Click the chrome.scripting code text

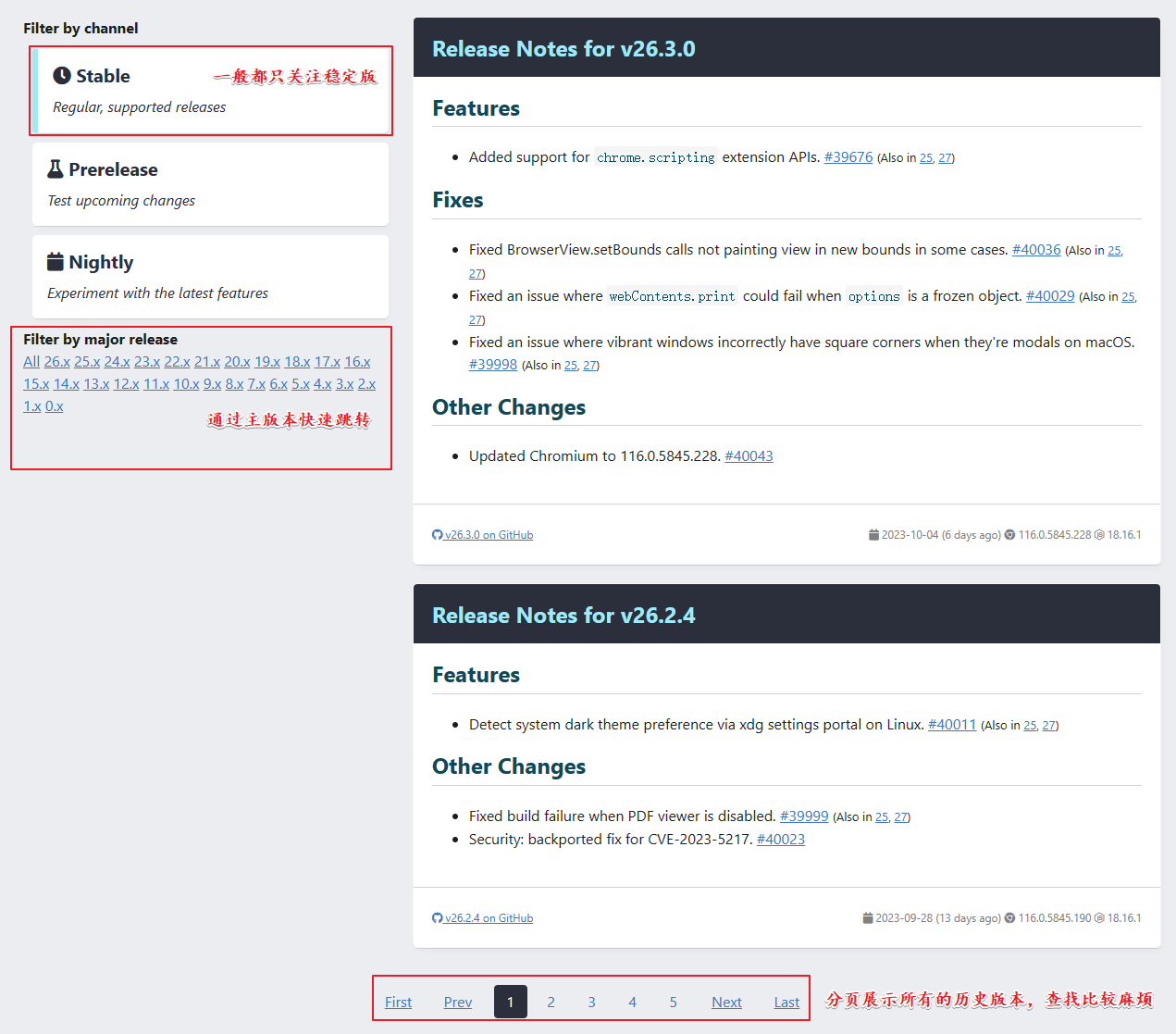pos(656,157)
